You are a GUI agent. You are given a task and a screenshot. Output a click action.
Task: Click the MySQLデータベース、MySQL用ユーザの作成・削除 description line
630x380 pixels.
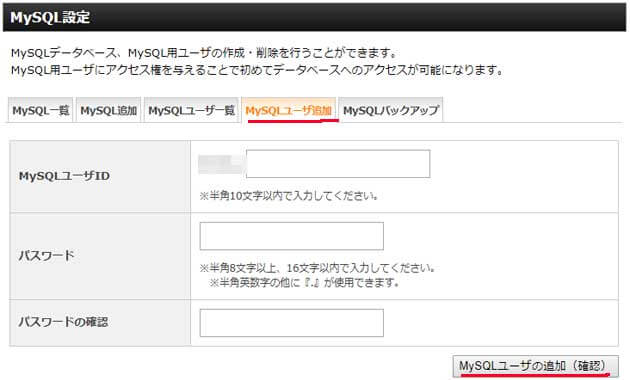[204, 53]
